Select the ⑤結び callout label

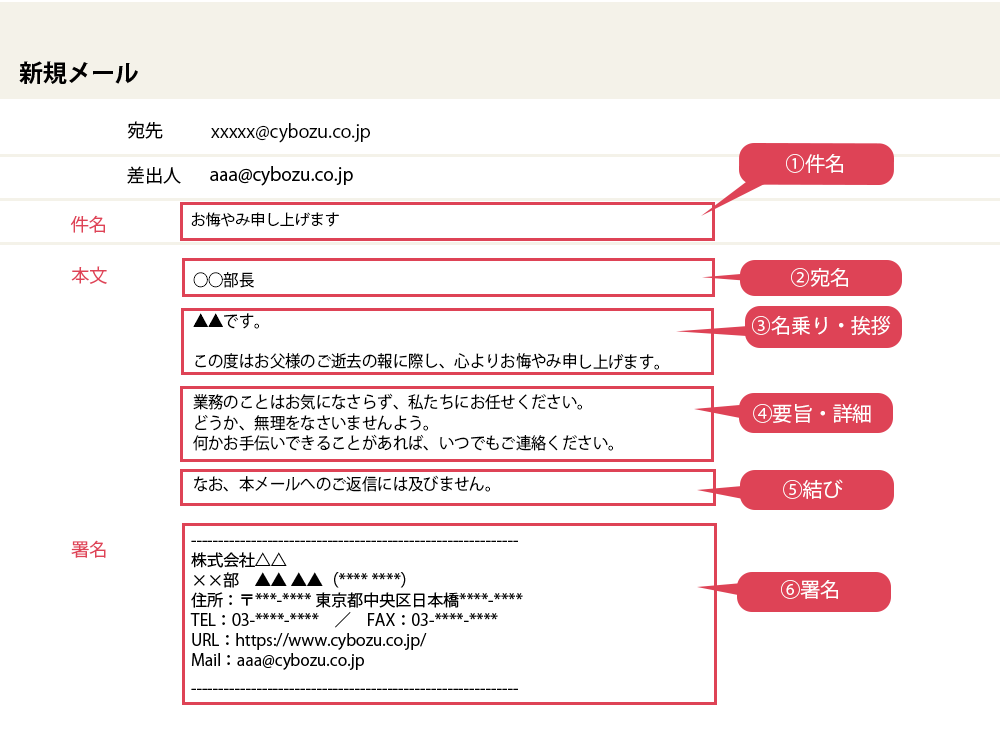click(815, 490)
